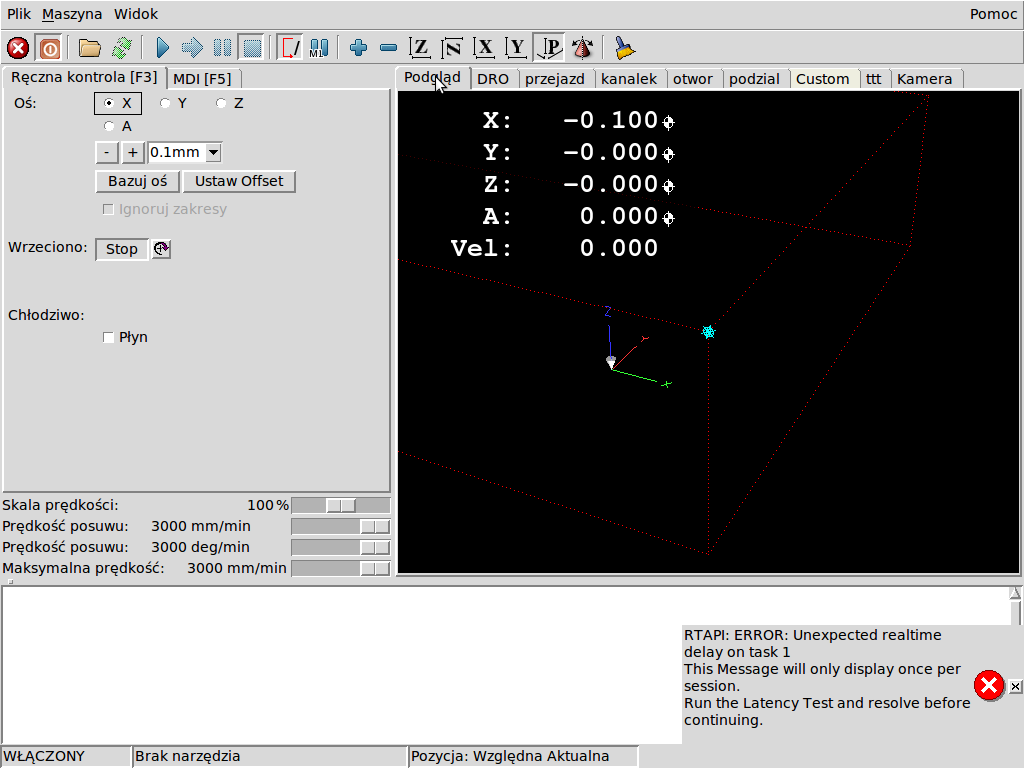Open the Podgląd preview tab

(432, 77)
